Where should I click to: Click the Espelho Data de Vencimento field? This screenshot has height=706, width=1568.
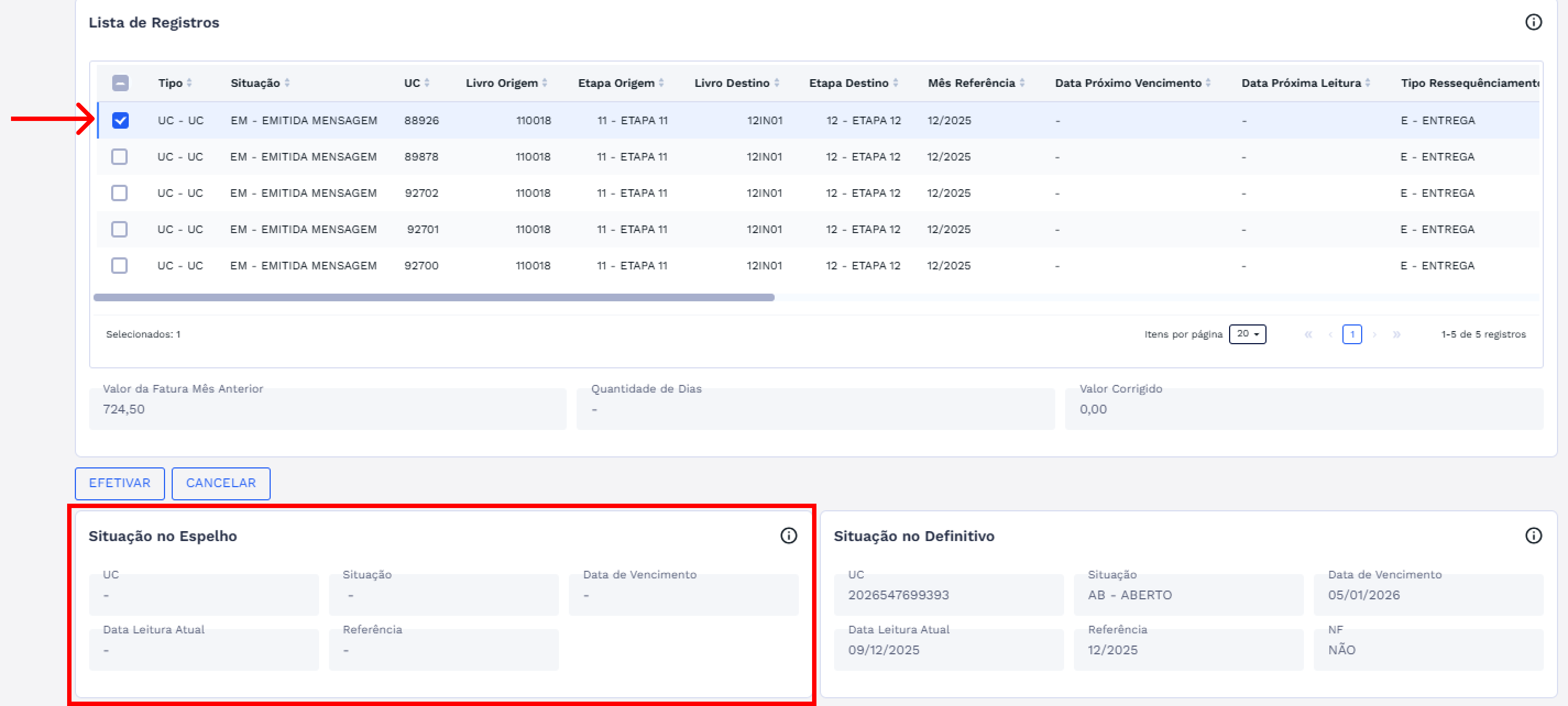tap(683, 595)
